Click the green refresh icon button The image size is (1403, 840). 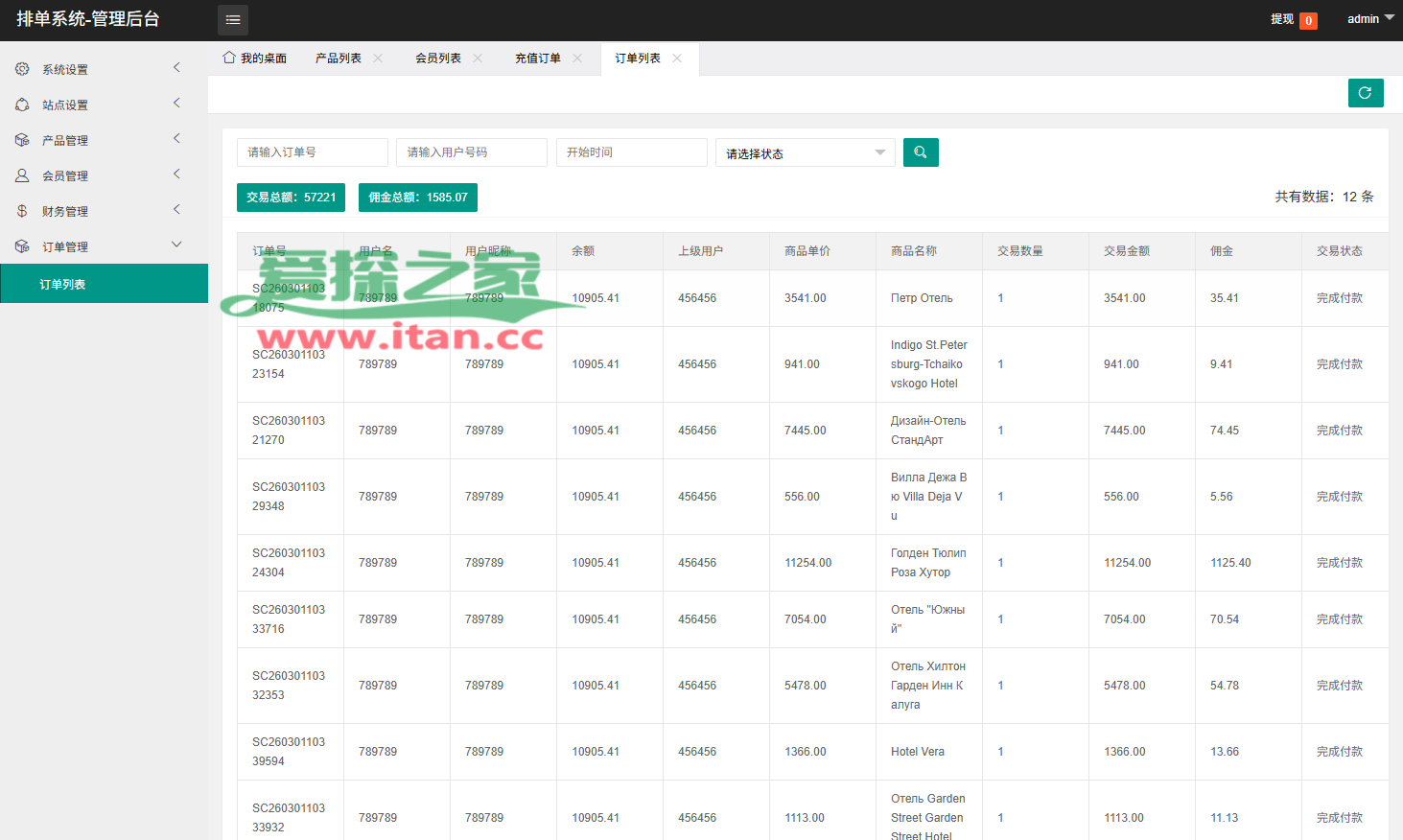[1365, 93]
